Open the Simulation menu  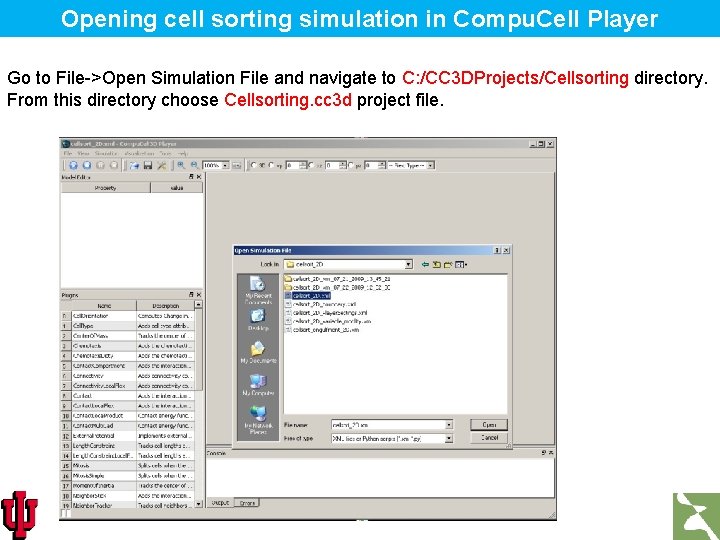click(106, 153)
